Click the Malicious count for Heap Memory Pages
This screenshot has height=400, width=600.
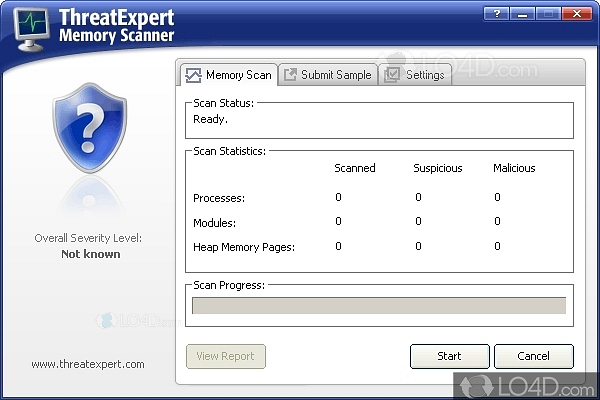tap(497, 246)
